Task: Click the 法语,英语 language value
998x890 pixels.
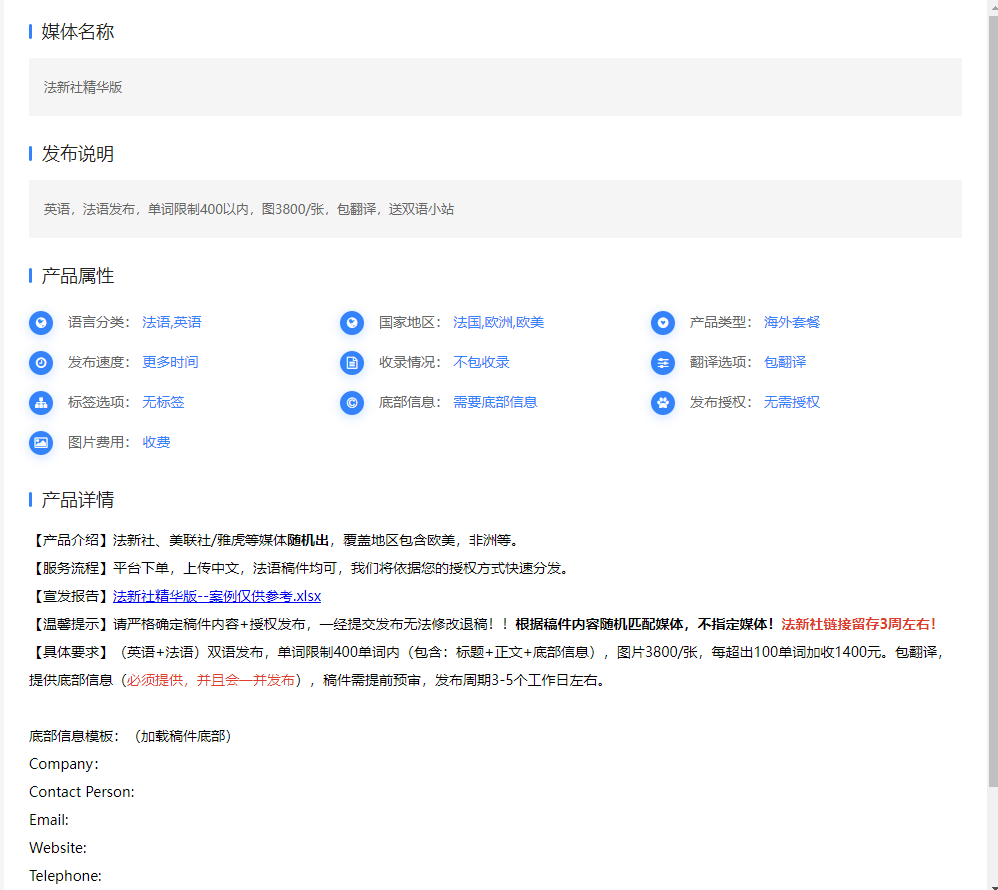Action: (x=171, y=322)
